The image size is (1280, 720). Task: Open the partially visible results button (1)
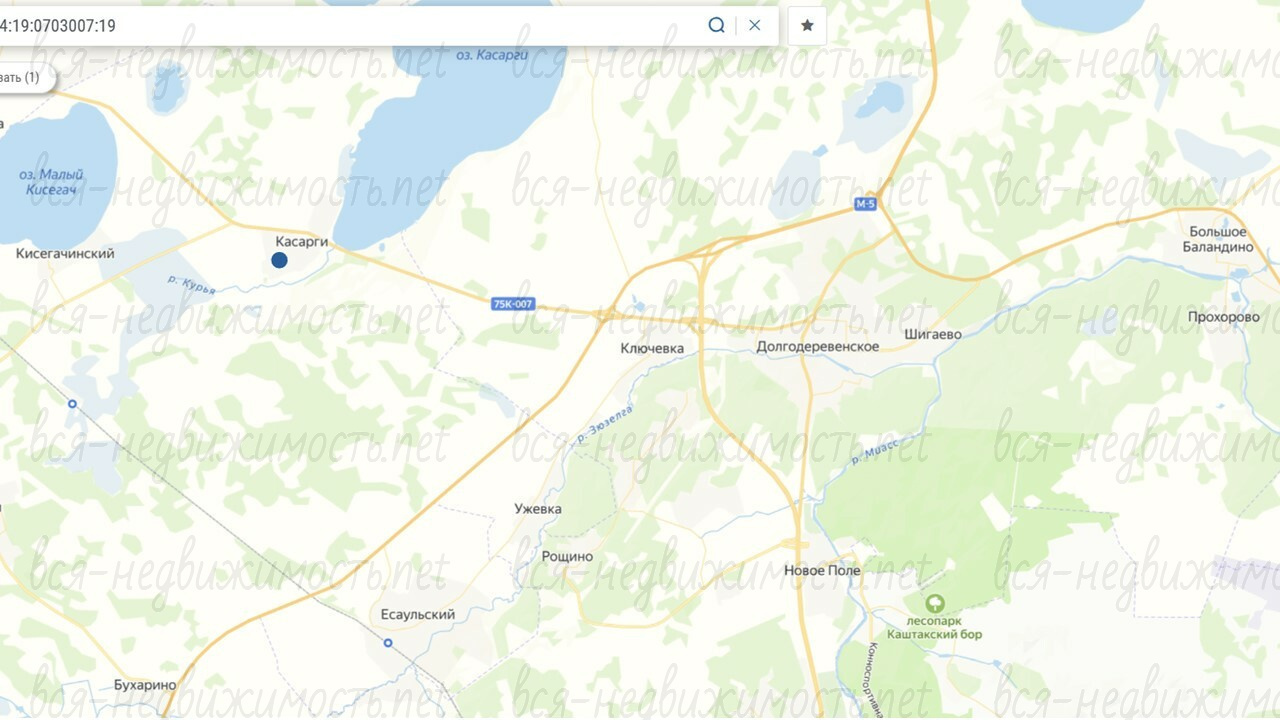coord(20,77)
